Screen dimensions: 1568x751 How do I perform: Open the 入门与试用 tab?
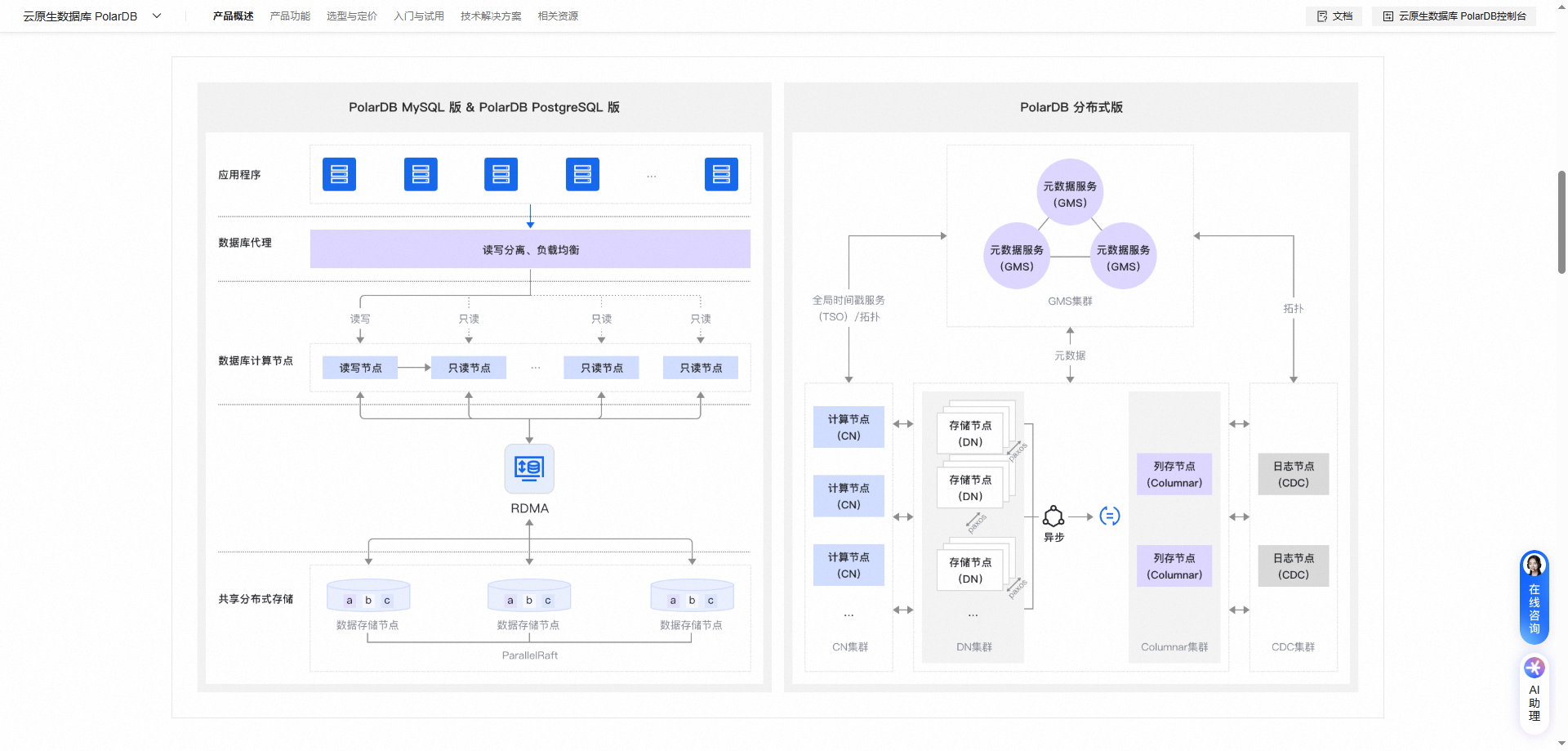point(419,16)
